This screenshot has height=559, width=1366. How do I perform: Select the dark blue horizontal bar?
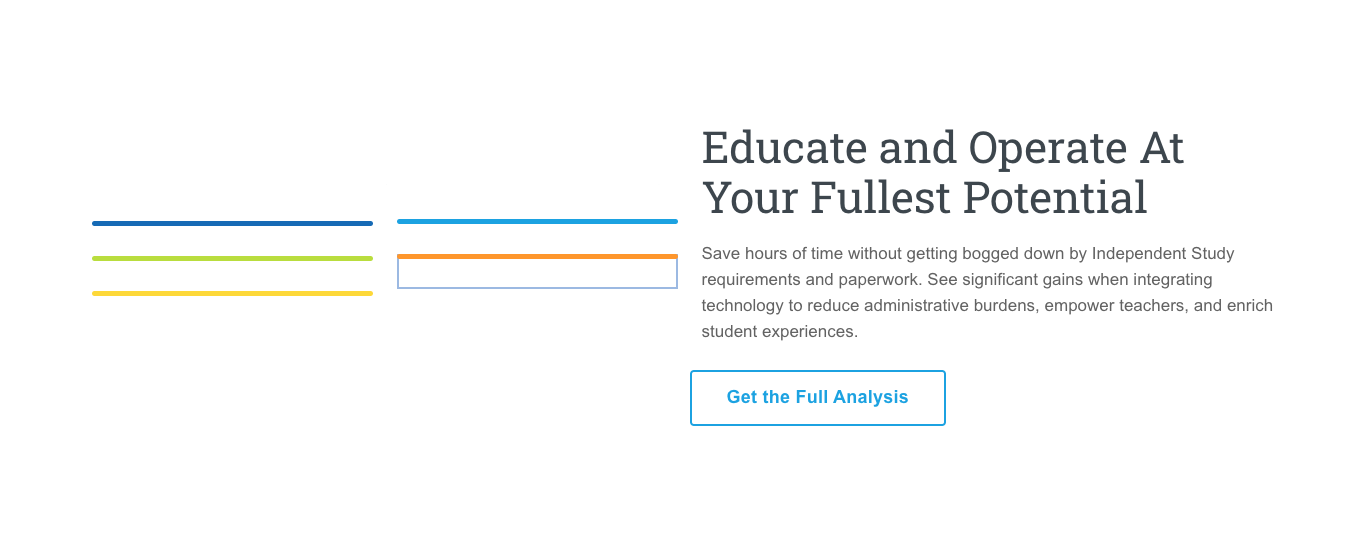pos(232,223)
